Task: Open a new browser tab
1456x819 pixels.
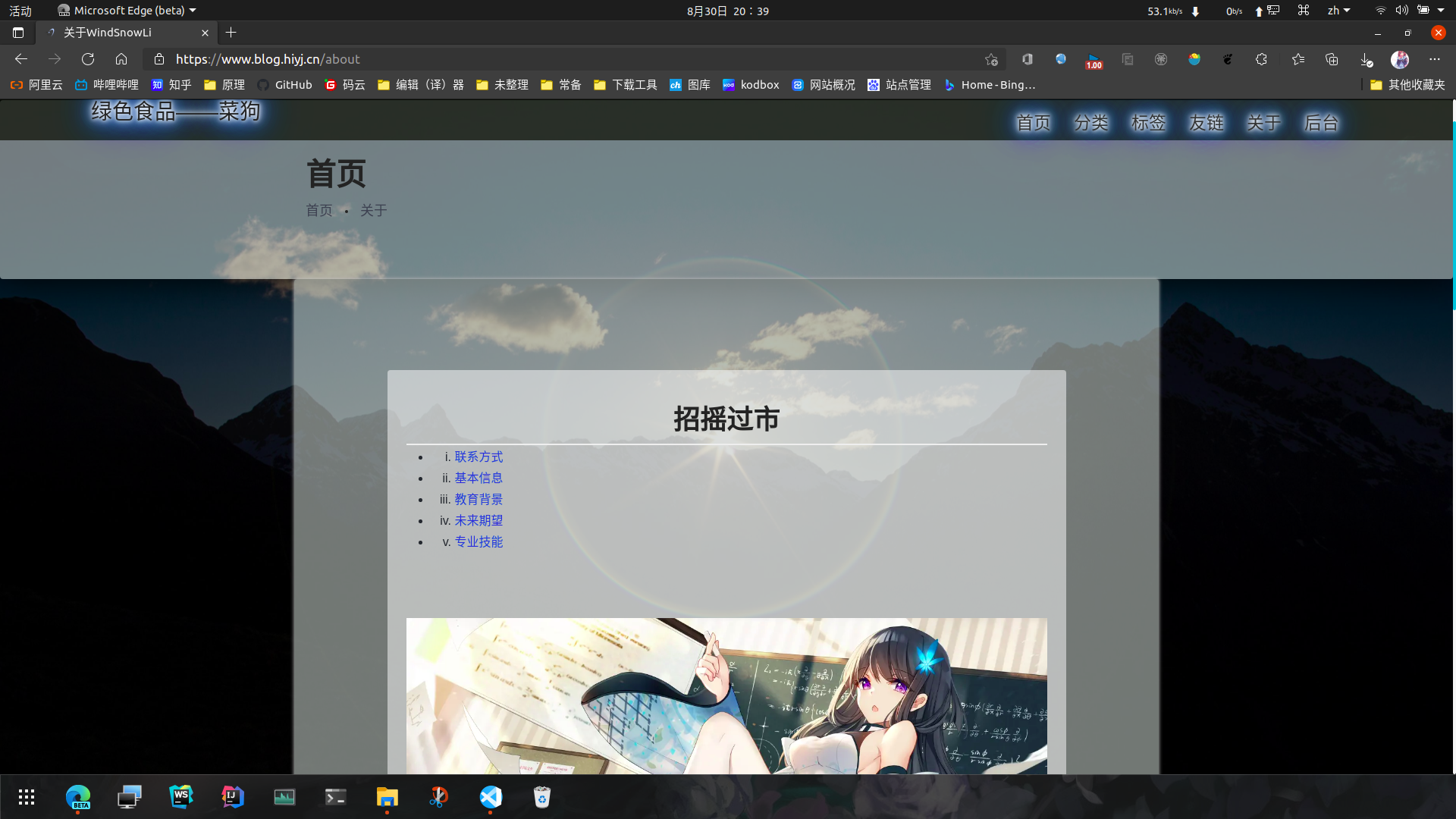Action: [231, 33]
